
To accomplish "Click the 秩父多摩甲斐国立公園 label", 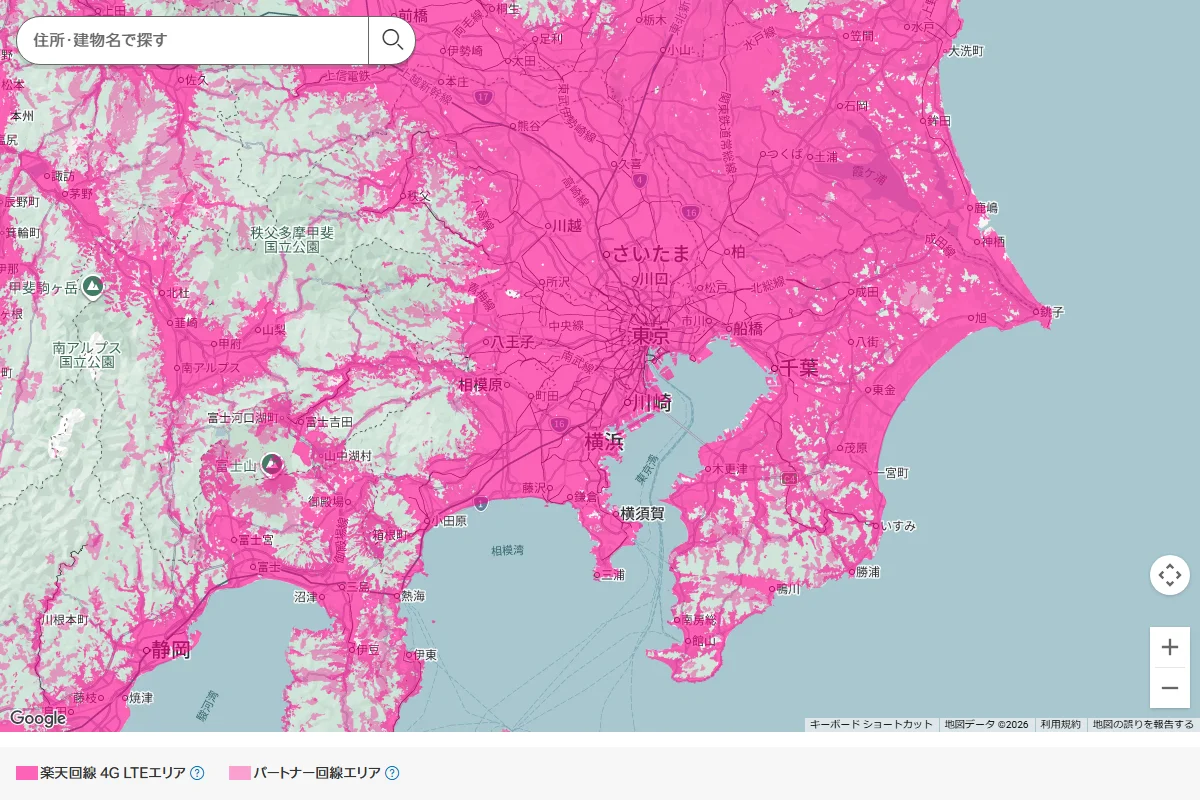I will tap(292, 239).
